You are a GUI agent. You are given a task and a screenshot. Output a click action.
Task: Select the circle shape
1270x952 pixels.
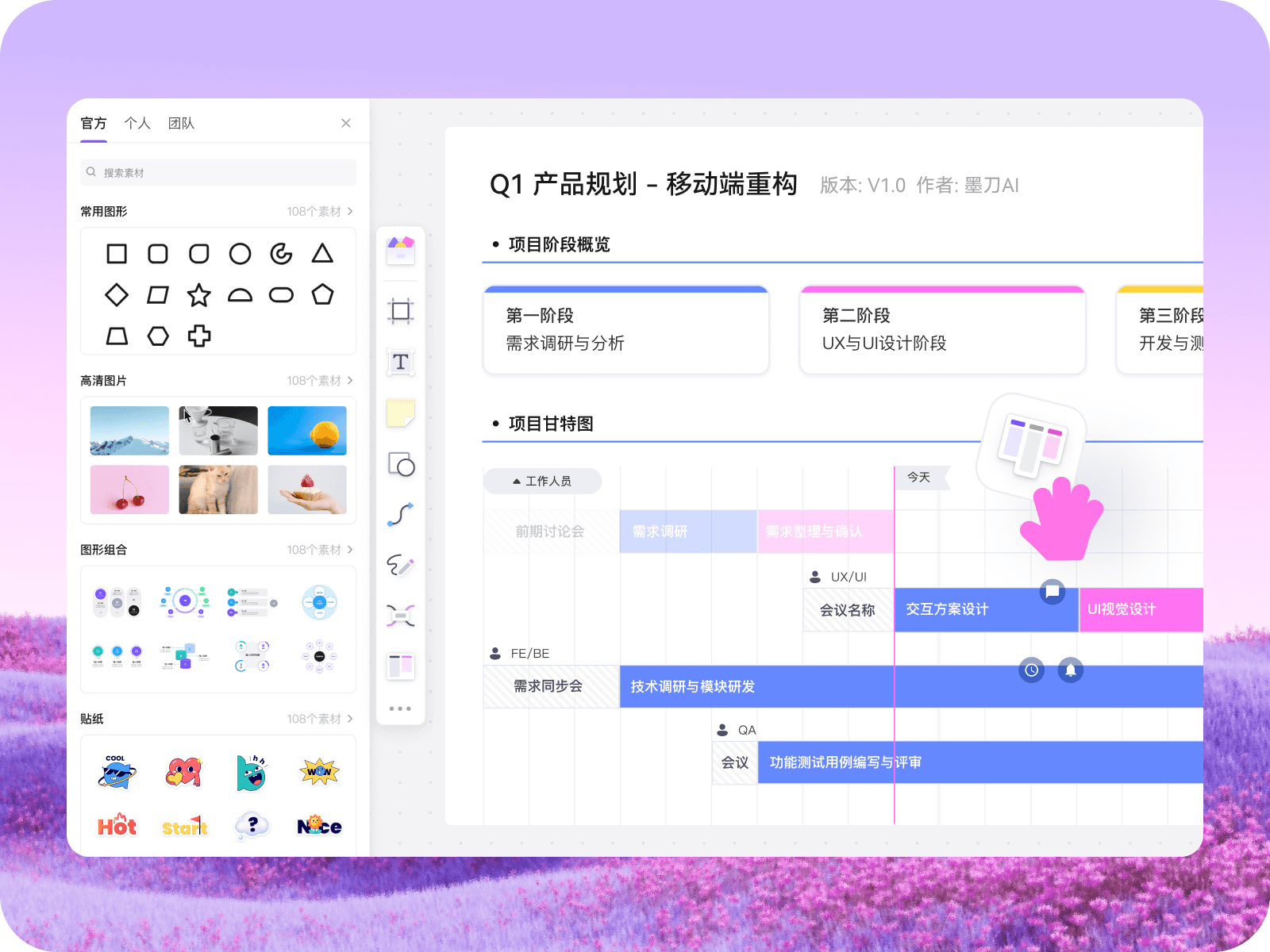coord(240,254)
